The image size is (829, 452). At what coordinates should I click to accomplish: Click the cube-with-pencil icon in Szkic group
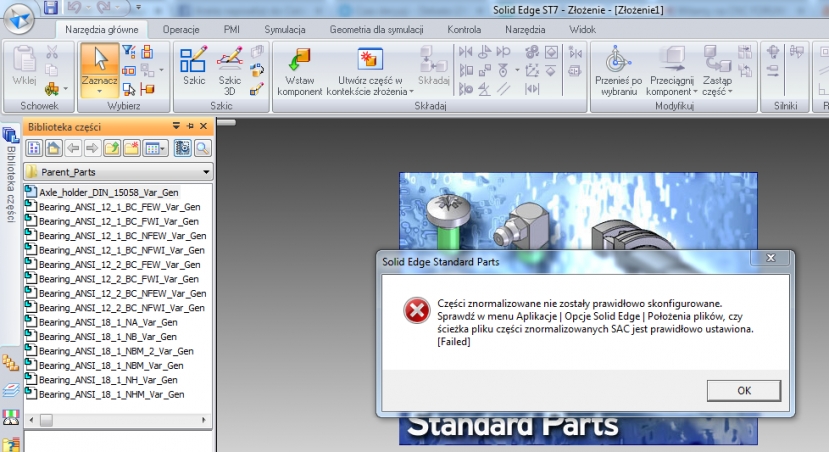pyautogui.click(x=257, y=89)
